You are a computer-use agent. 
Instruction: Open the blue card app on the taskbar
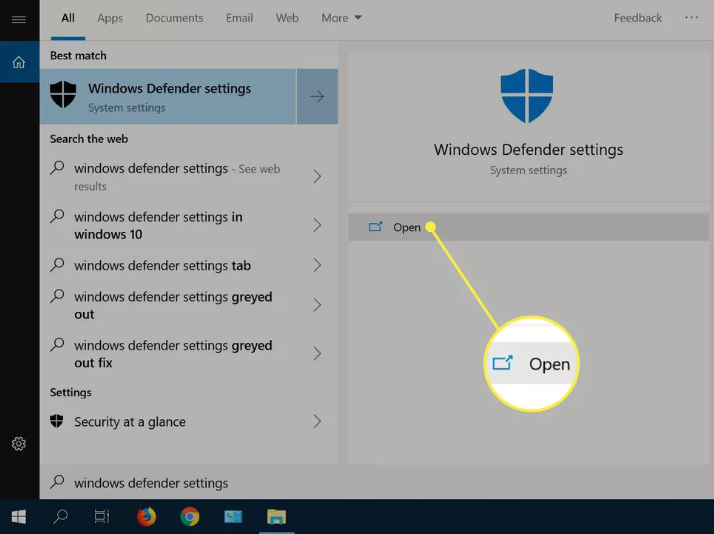233,517
